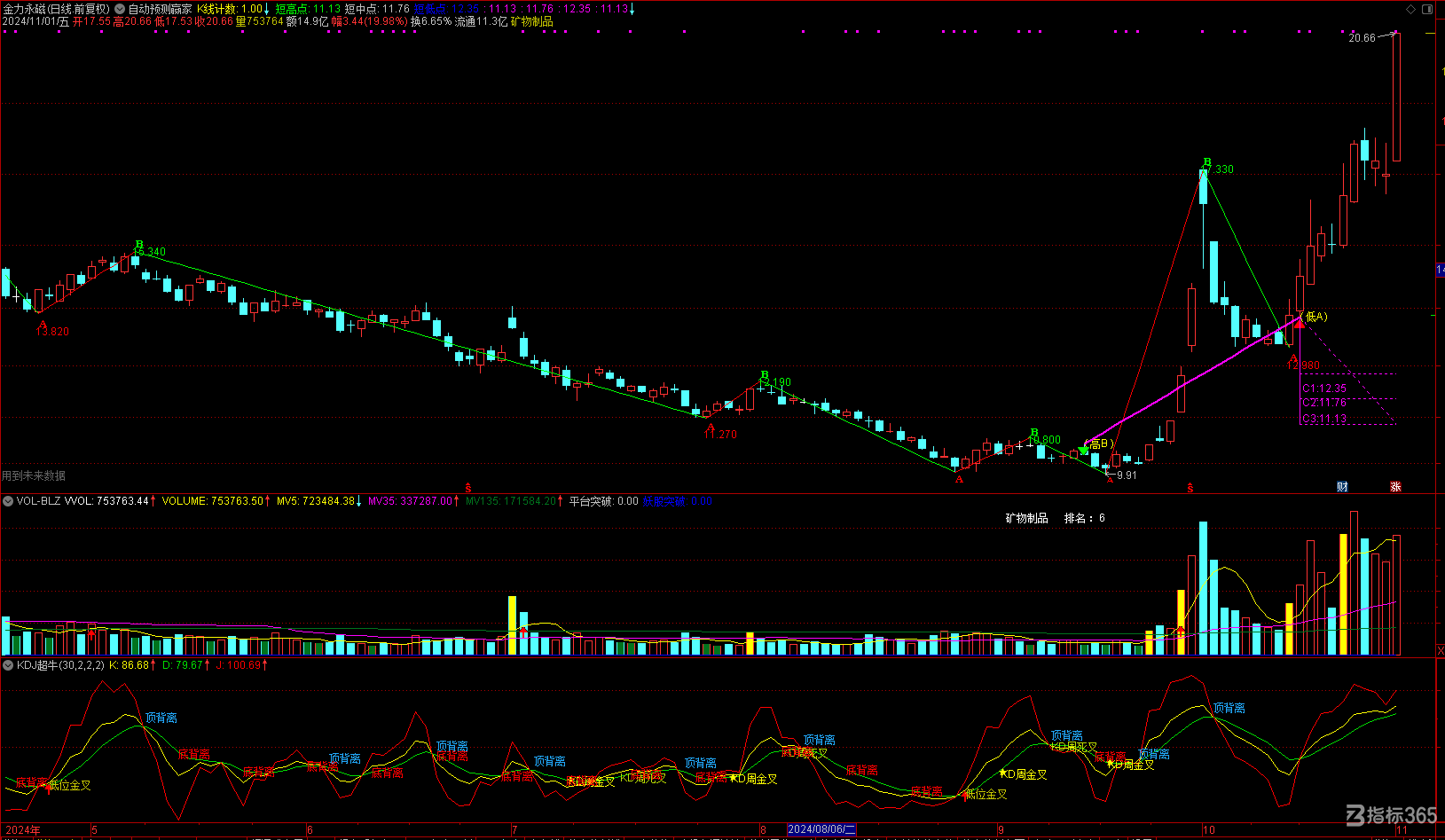Expand the 自动预测赢家 indicator dropdown arrow
The width and height of the screenshot is (1445, 840).
click(120, 9)
